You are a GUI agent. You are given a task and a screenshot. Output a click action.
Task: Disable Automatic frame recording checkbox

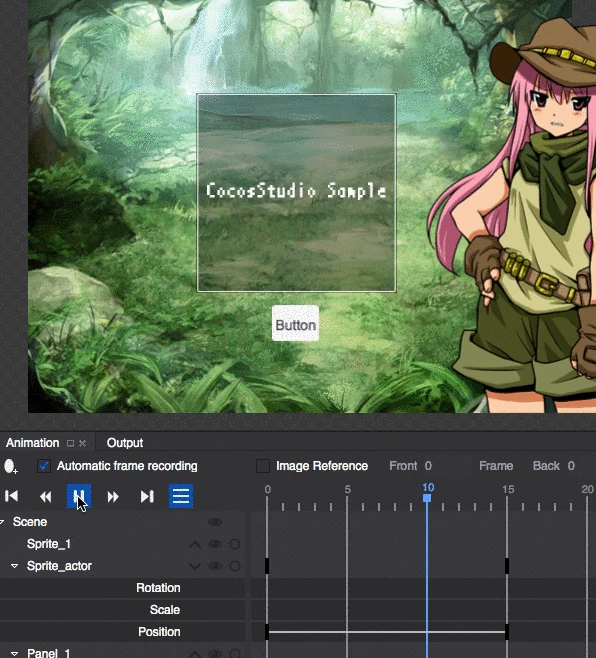[x=44, y=466]
